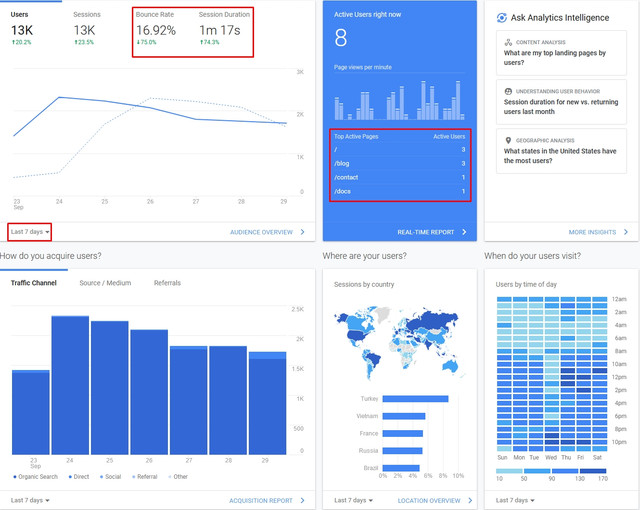640x510 pixels.
Task: Switch to the Traffic Channel tab
Action: tap(33, 283)
